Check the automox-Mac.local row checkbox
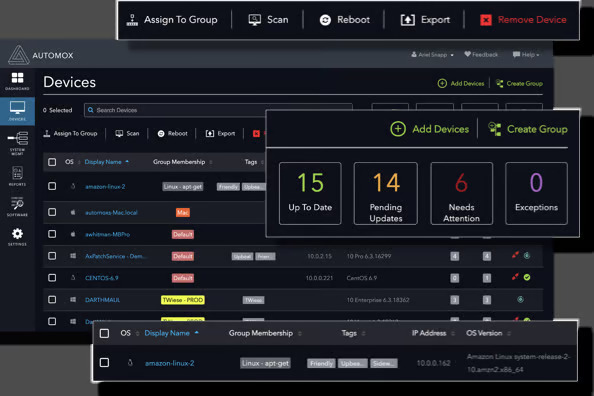The image size is (594, 396). [x=52, y=212]
